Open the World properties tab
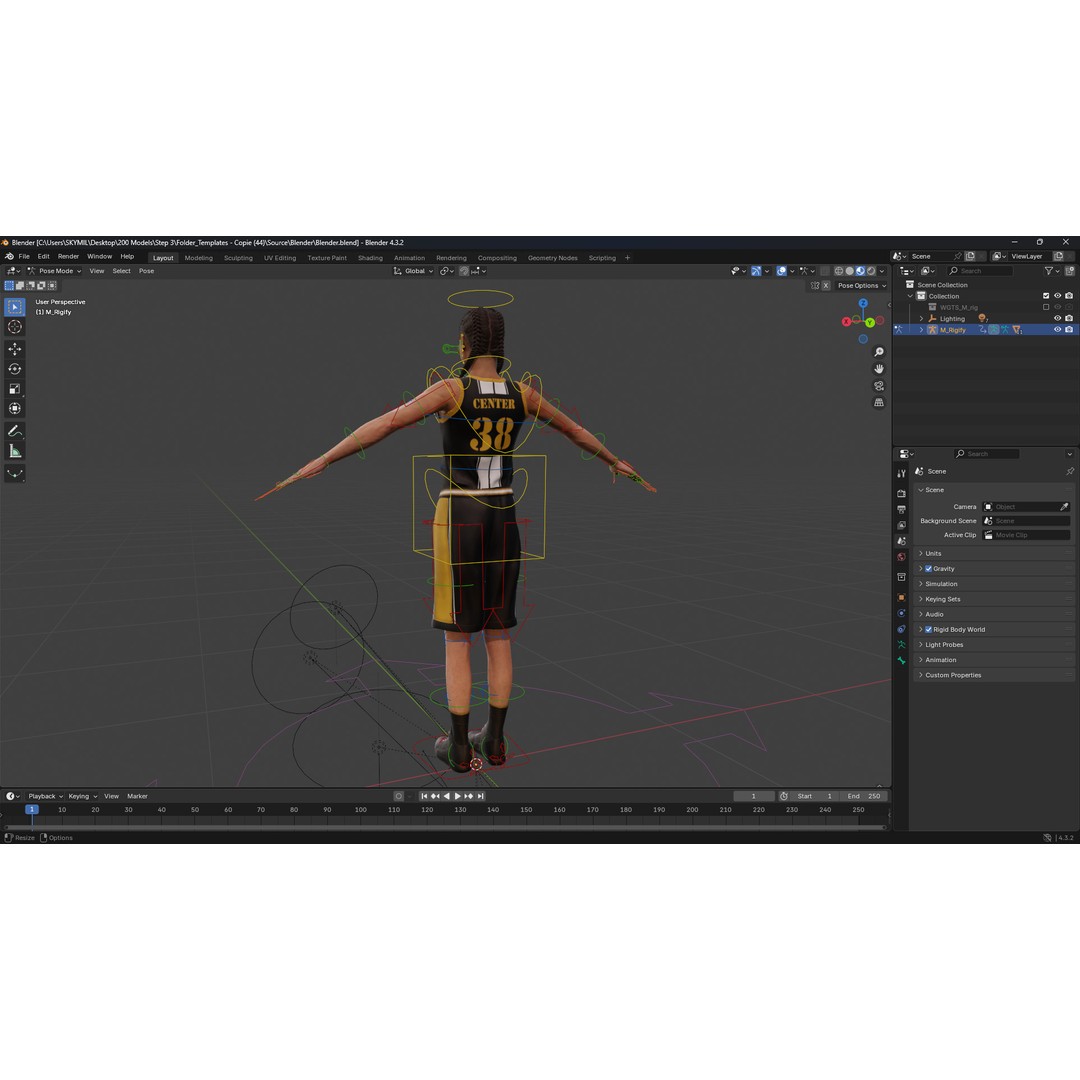This screenshot has width=1080, height=1080. 901,557
